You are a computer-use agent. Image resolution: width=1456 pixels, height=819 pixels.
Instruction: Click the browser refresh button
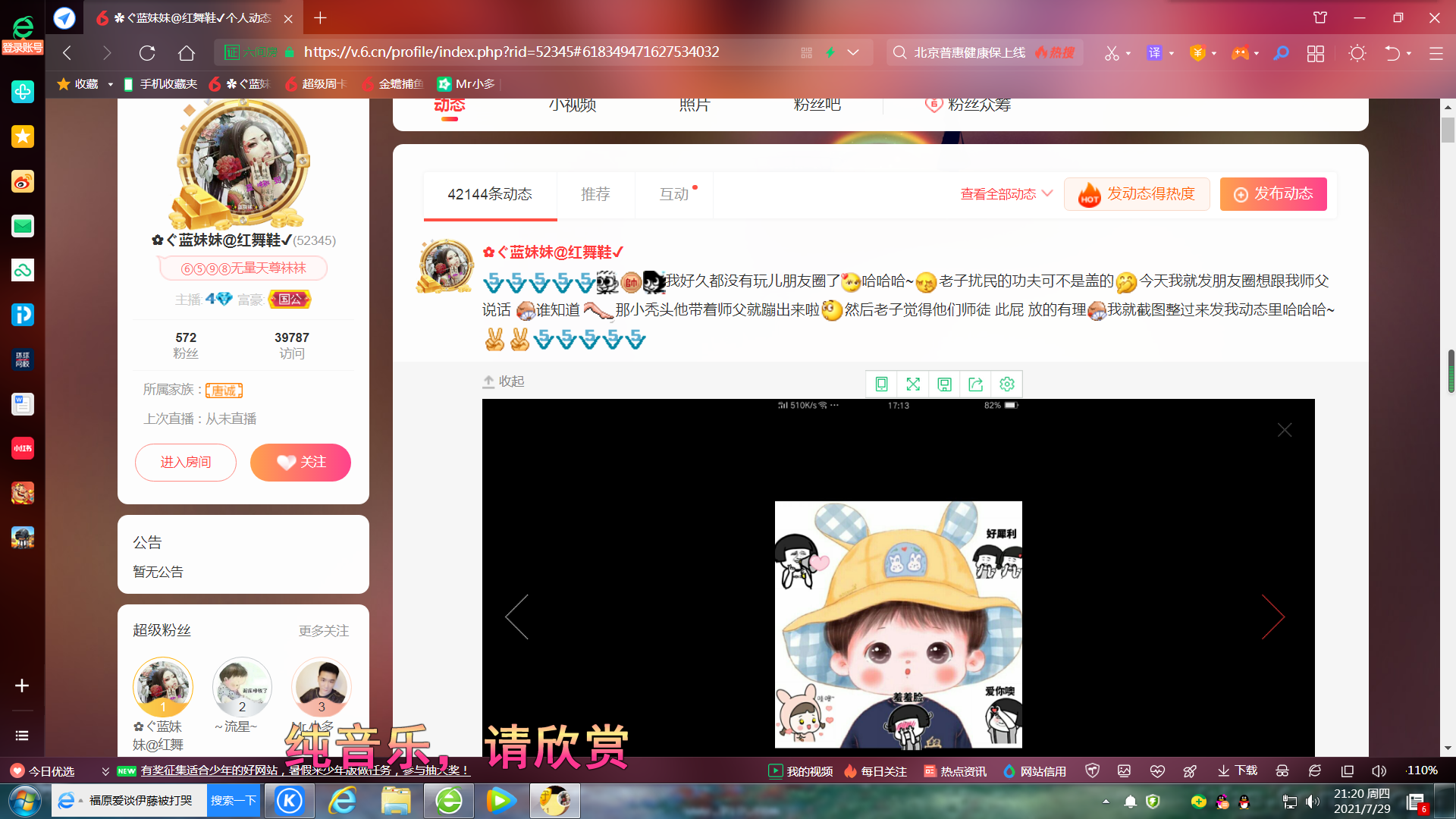click(x=147, y=52)
